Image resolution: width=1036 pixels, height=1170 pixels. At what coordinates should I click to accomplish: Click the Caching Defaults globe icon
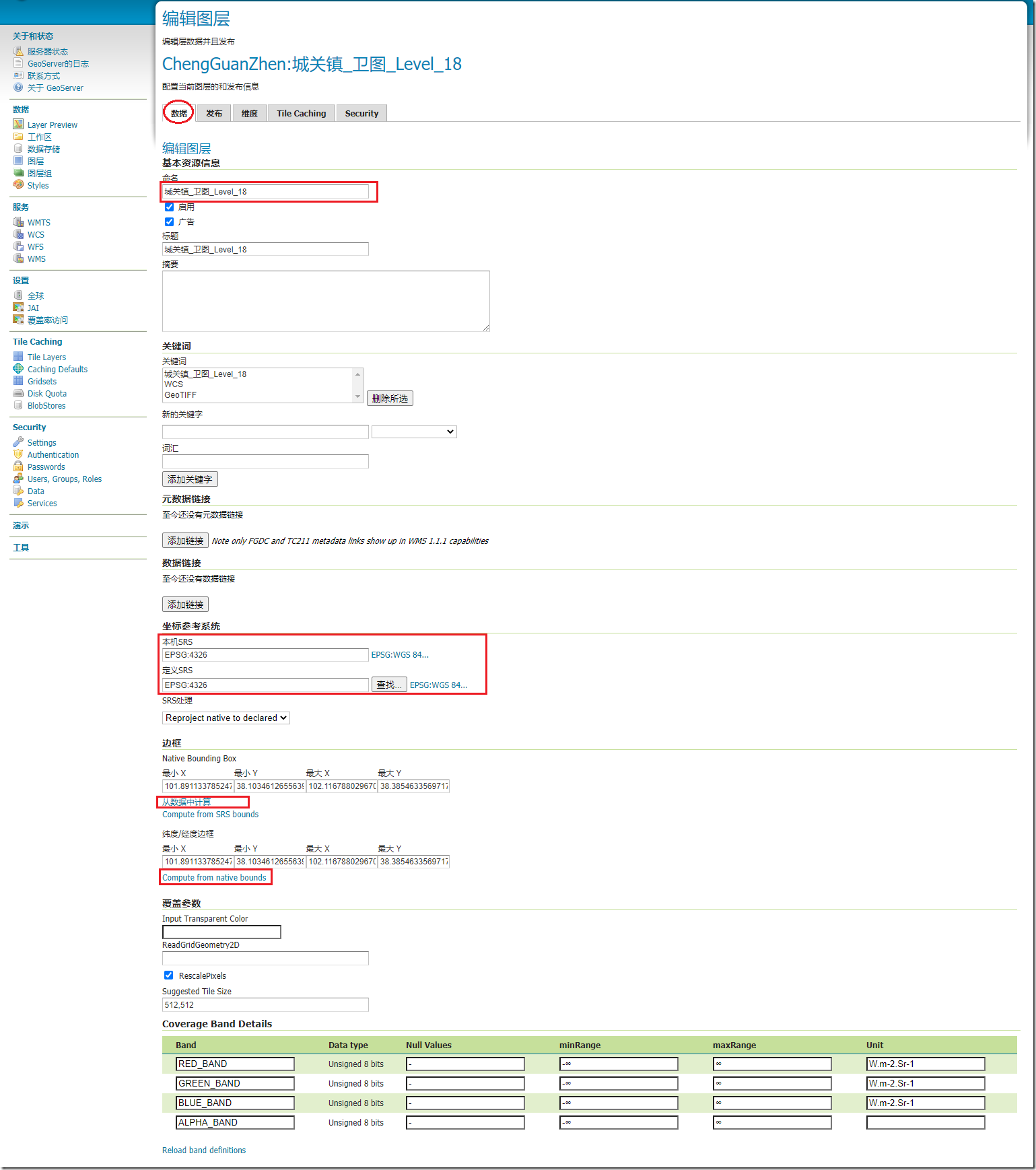(18, 369)
